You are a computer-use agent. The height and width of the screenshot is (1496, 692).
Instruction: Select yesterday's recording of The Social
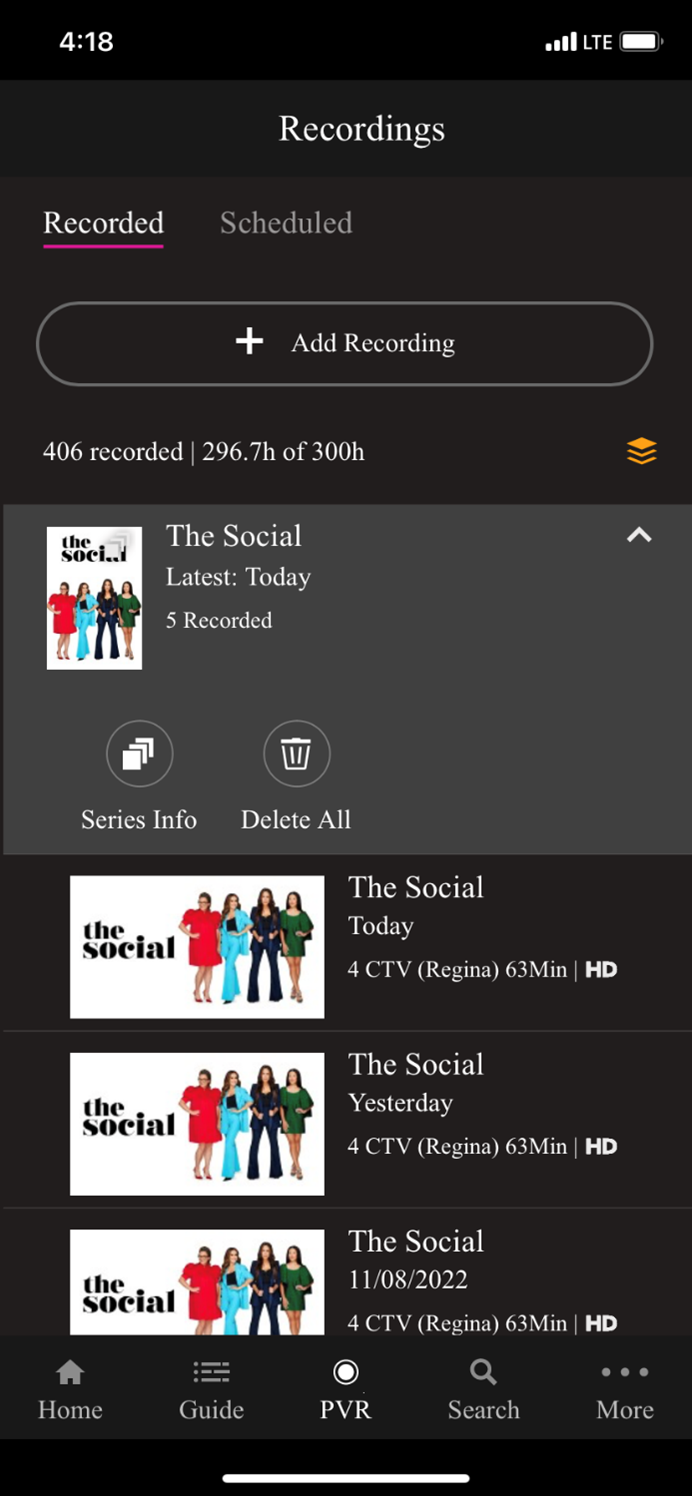click(x=345, y=1122)
